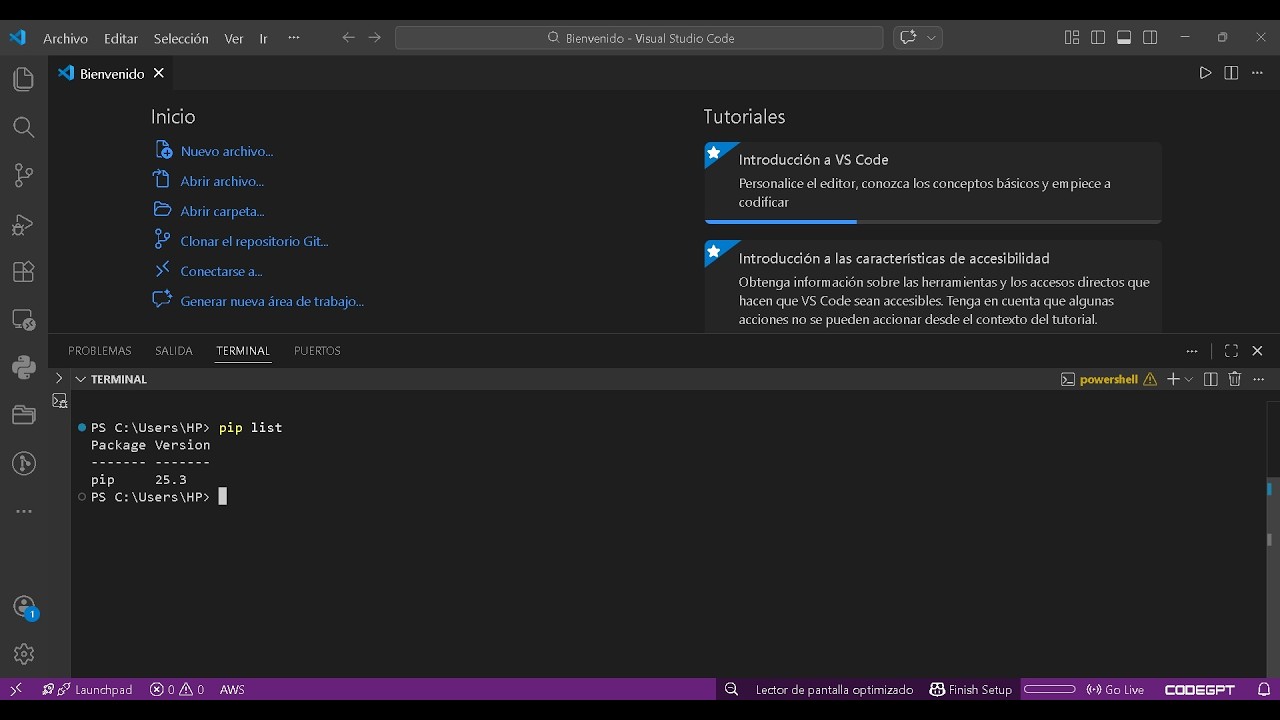The width and height of the screenshot is (1280, 720).
Task: Go back in navigation history
Action: tap(348, 38)
